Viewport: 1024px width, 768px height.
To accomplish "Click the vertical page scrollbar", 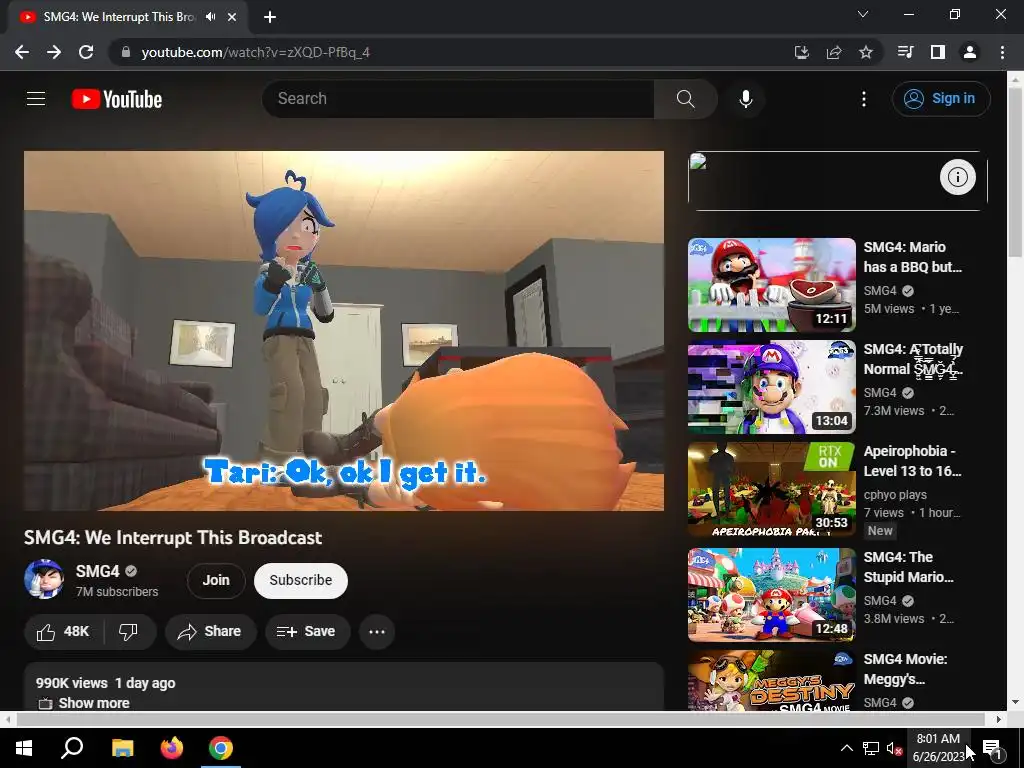I will tap(1015, 174).
